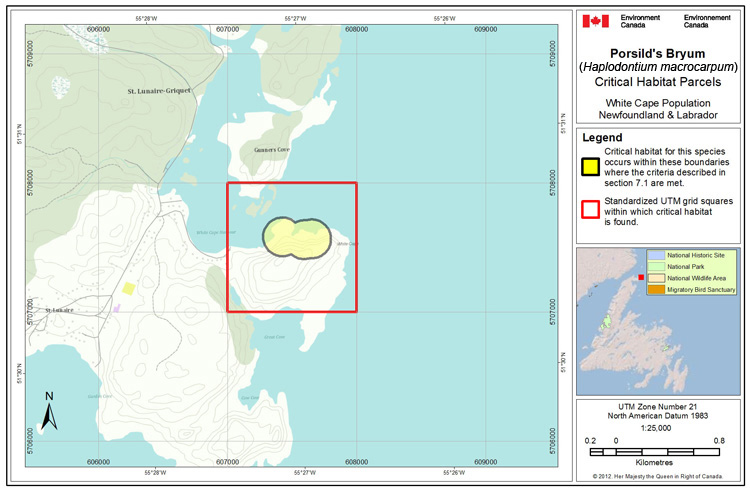Click the yellow critical habitat legend square
The image size is (750, 492).
[591, 166]
